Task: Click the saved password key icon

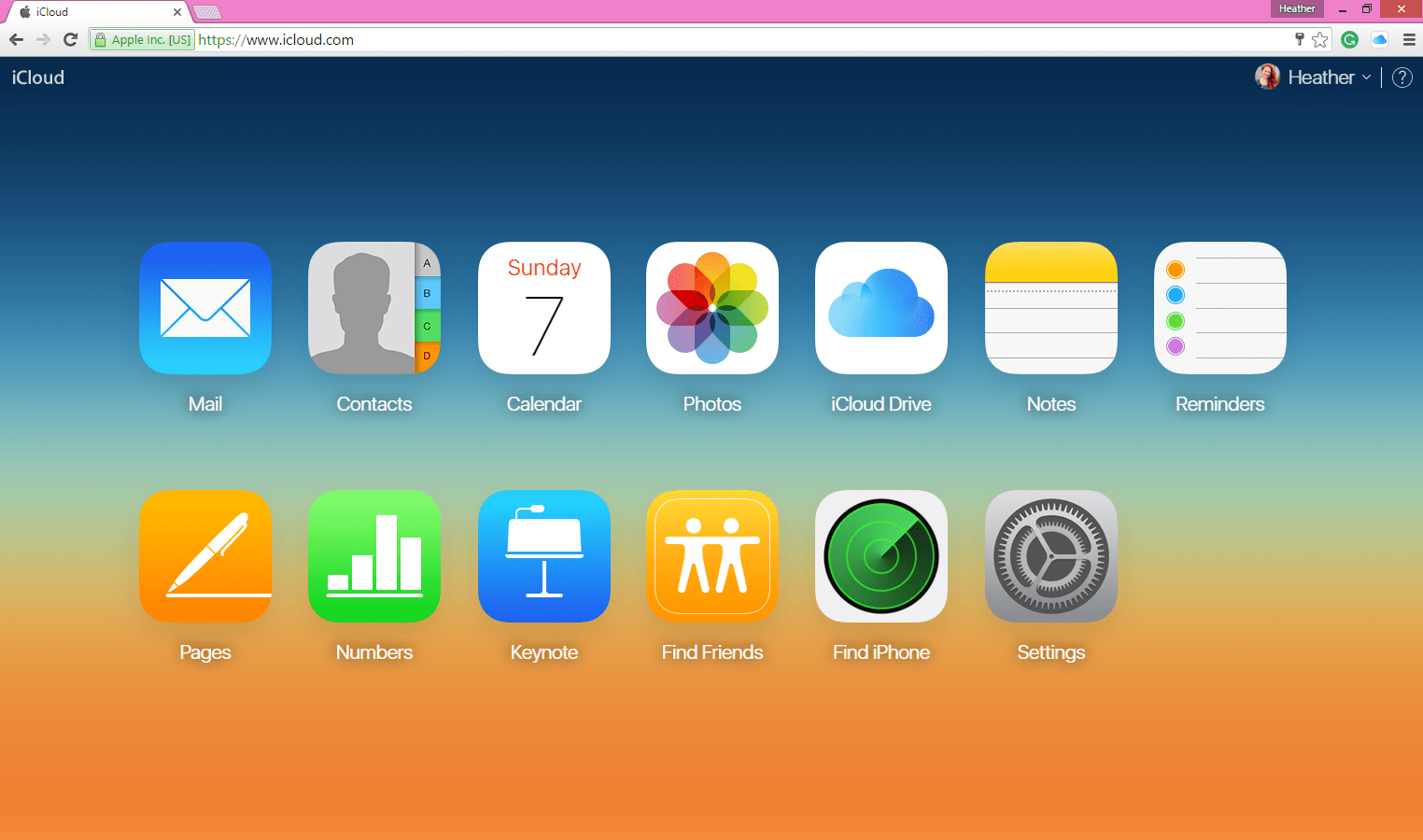Action: (x=1299, y=39)
